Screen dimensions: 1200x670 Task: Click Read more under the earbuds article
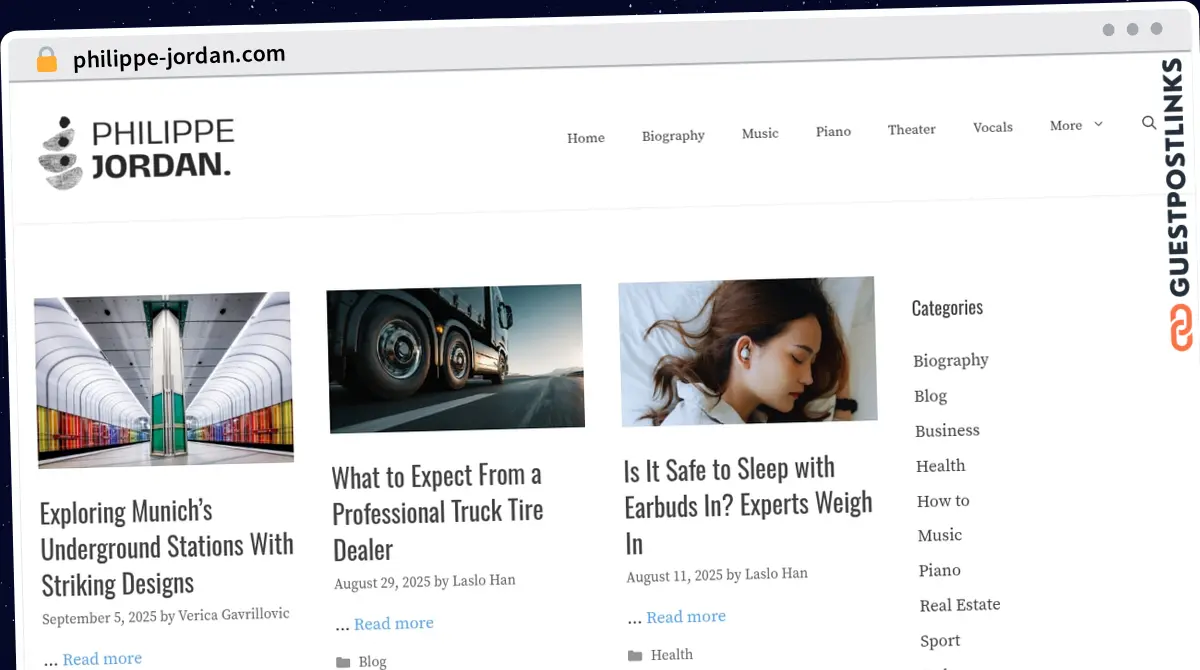pos(686,617)
